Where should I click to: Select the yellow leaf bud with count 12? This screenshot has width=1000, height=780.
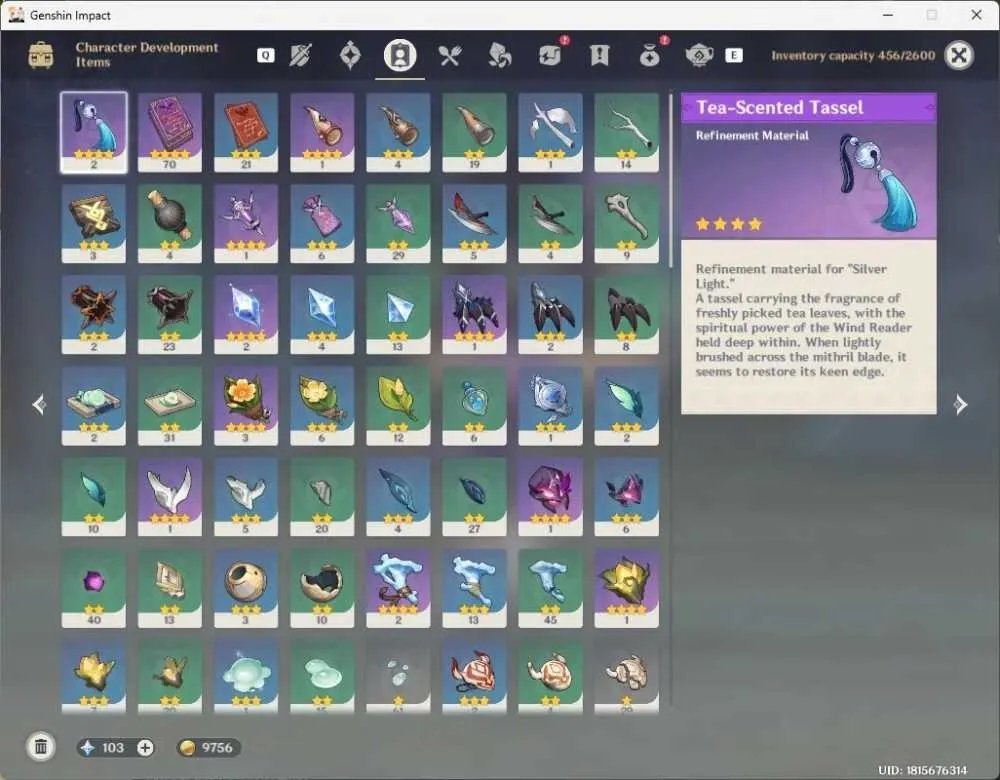[398, 406]
